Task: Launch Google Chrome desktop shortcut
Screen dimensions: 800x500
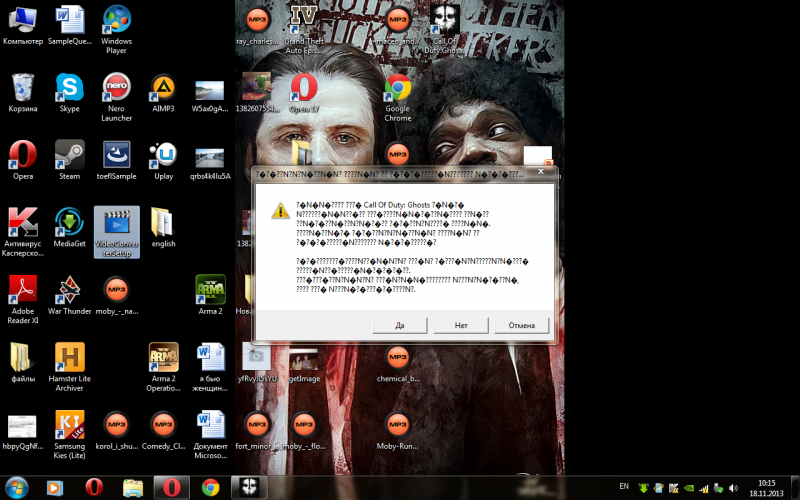Action: (397, 97)
